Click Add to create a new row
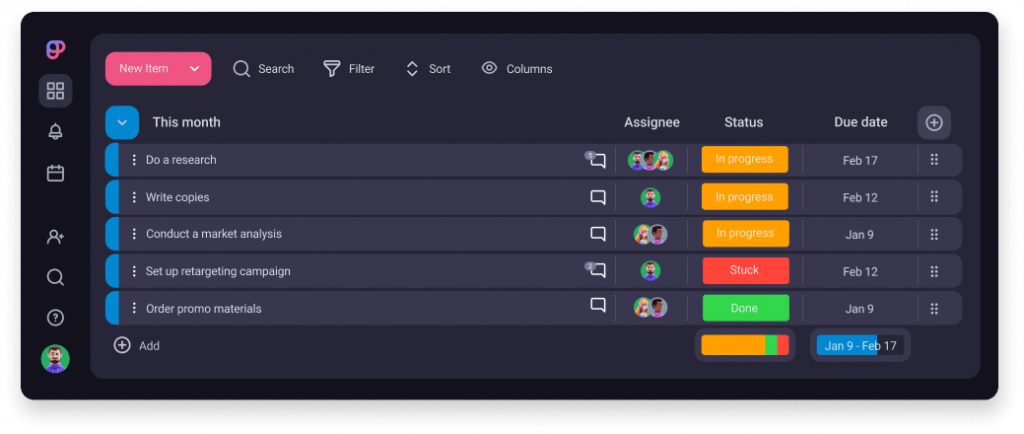The image size is (1024, 434). [137, 345]
